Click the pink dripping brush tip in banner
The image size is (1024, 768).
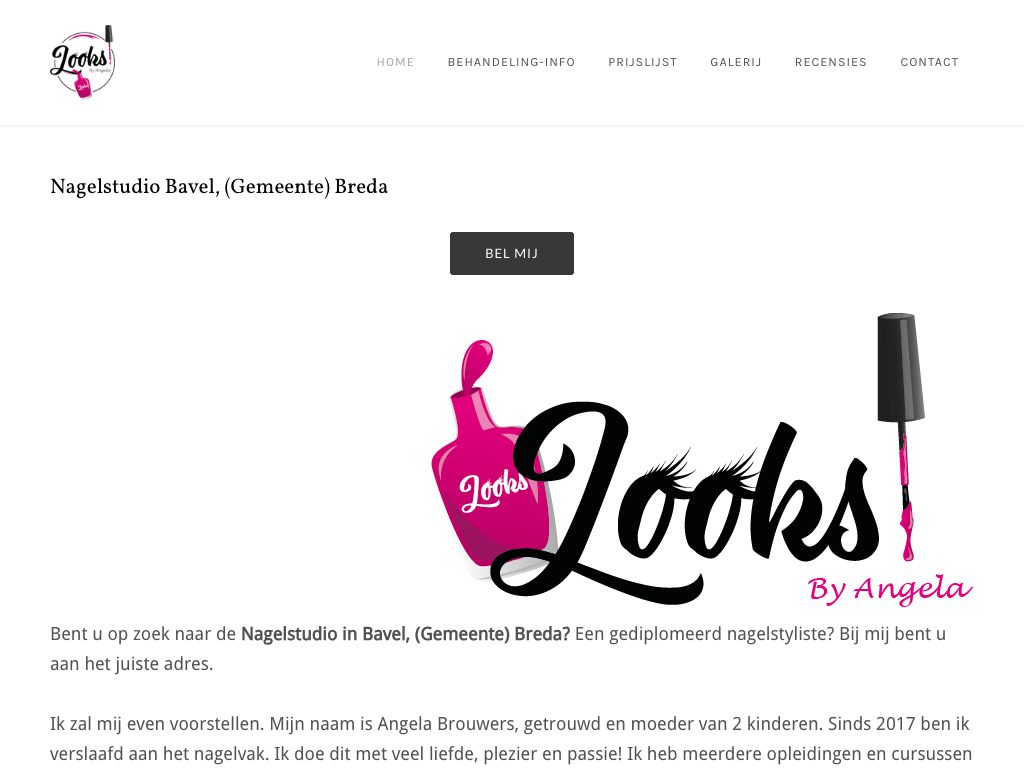pyautogui.click(x=907, y=531)
